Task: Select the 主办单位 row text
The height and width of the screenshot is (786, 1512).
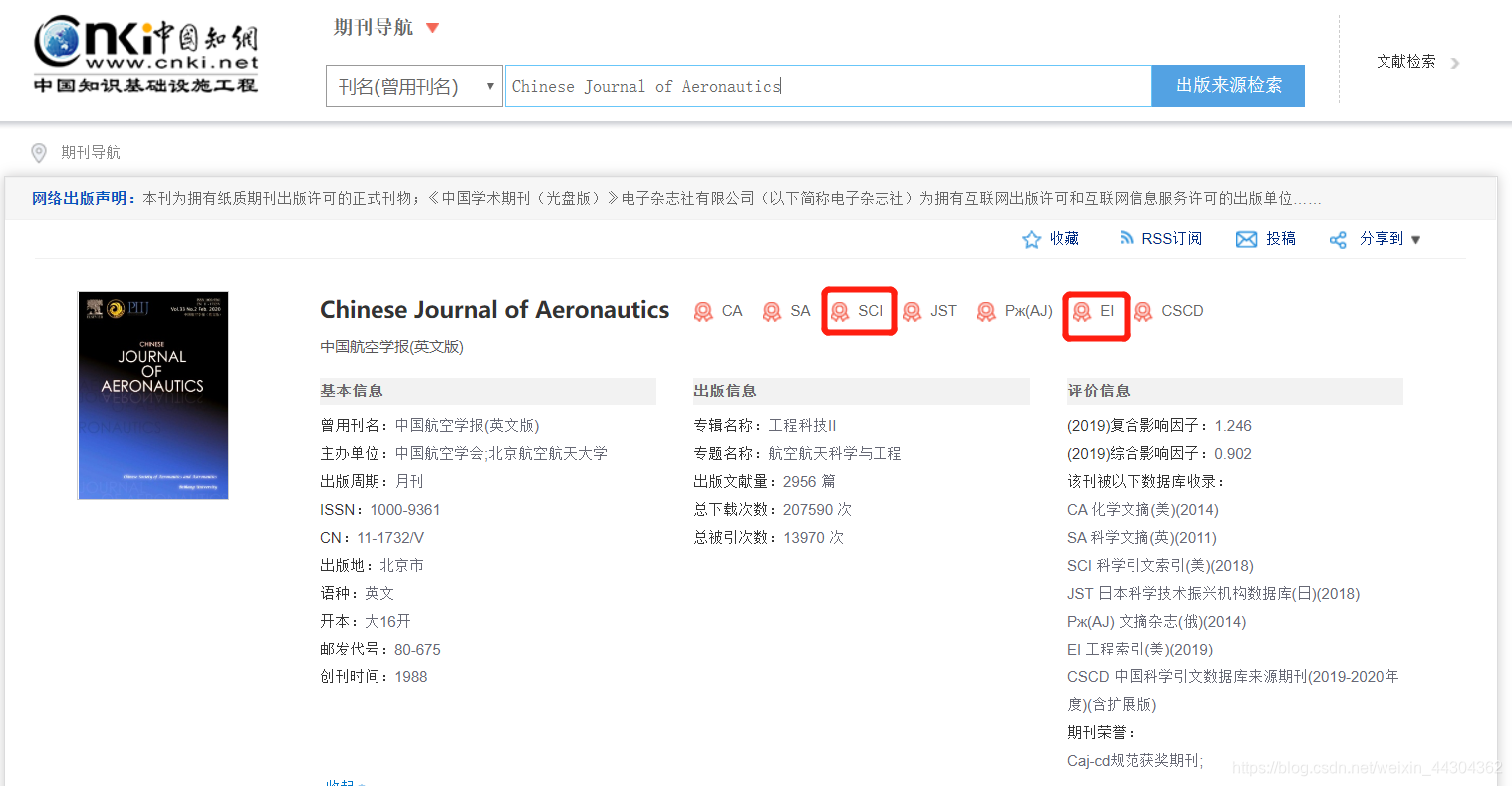Action: [x=463, y=454]
